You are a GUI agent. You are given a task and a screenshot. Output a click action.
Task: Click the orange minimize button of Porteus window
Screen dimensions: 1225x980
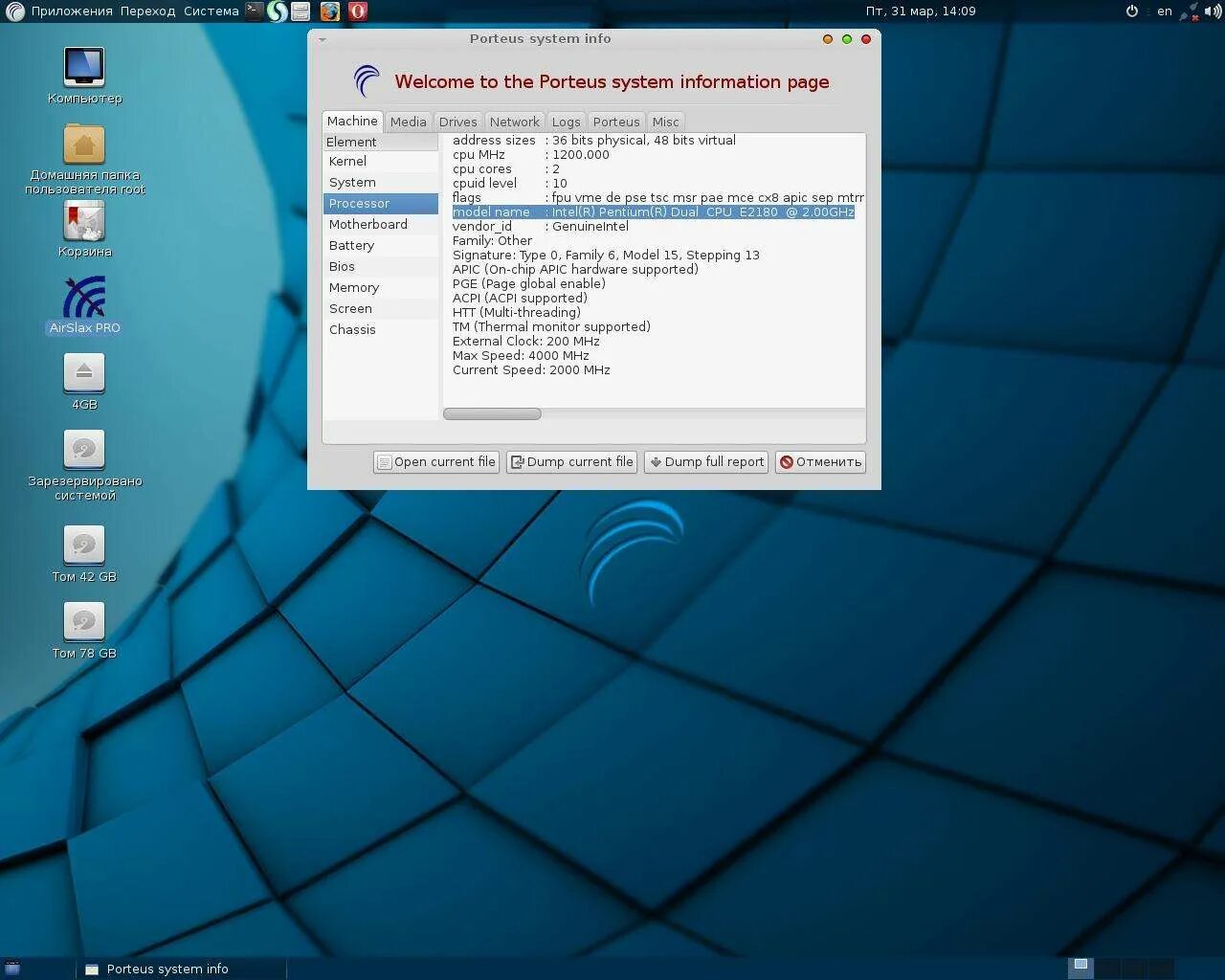[x=828, y=39]
